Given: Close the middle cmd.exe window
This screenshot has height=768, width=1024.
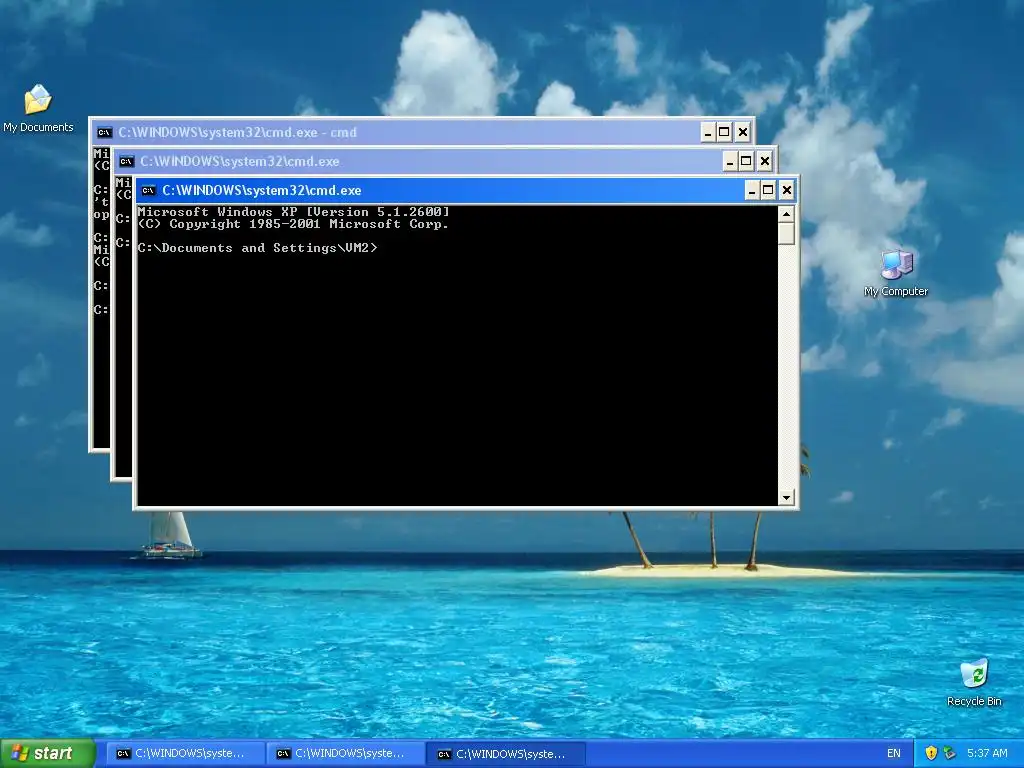Looking at the screenshot, I should pos(765,161).
